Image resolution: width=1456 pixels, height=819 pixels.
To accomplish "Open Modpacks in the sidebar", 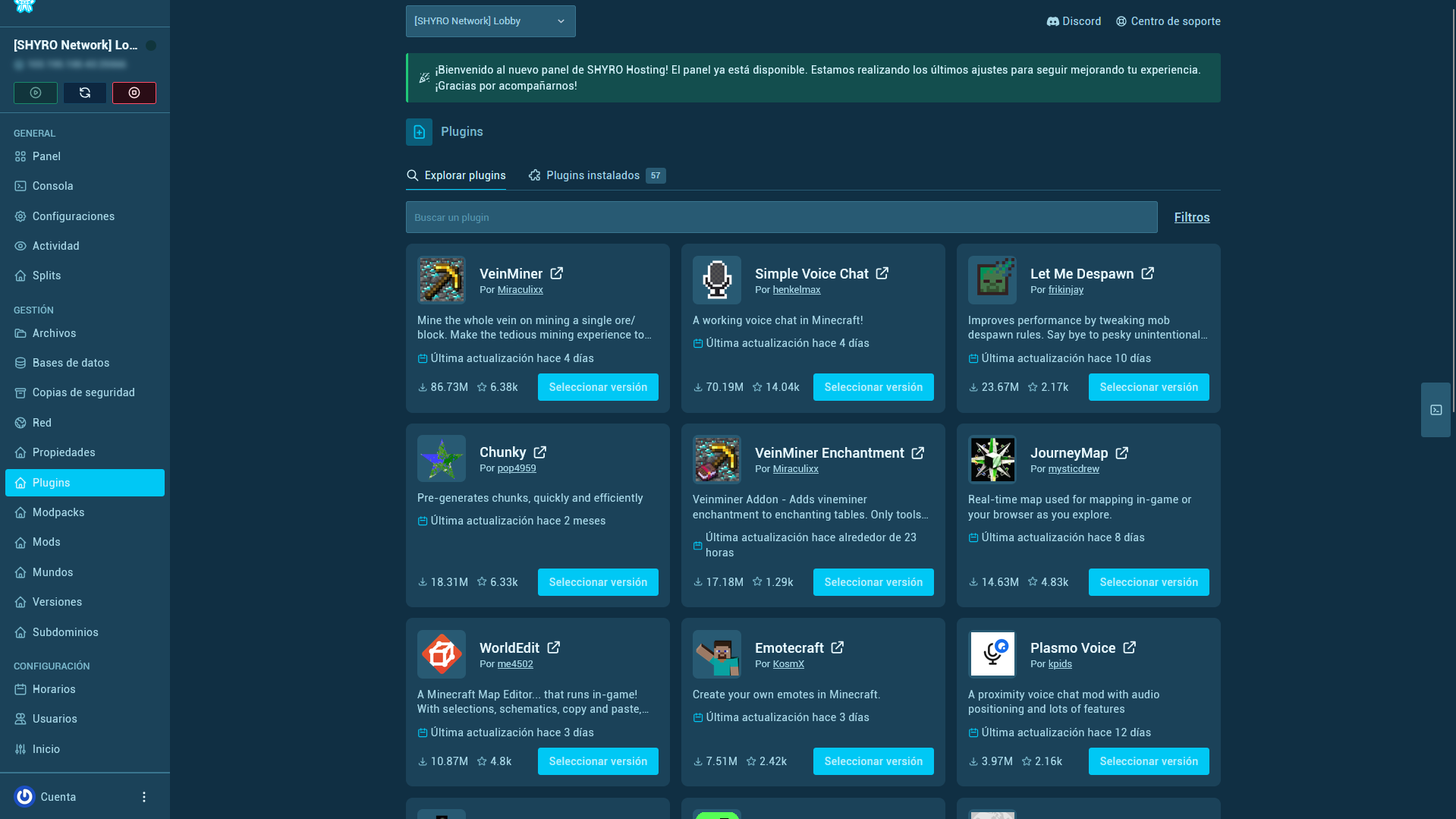I will point(85,512).
